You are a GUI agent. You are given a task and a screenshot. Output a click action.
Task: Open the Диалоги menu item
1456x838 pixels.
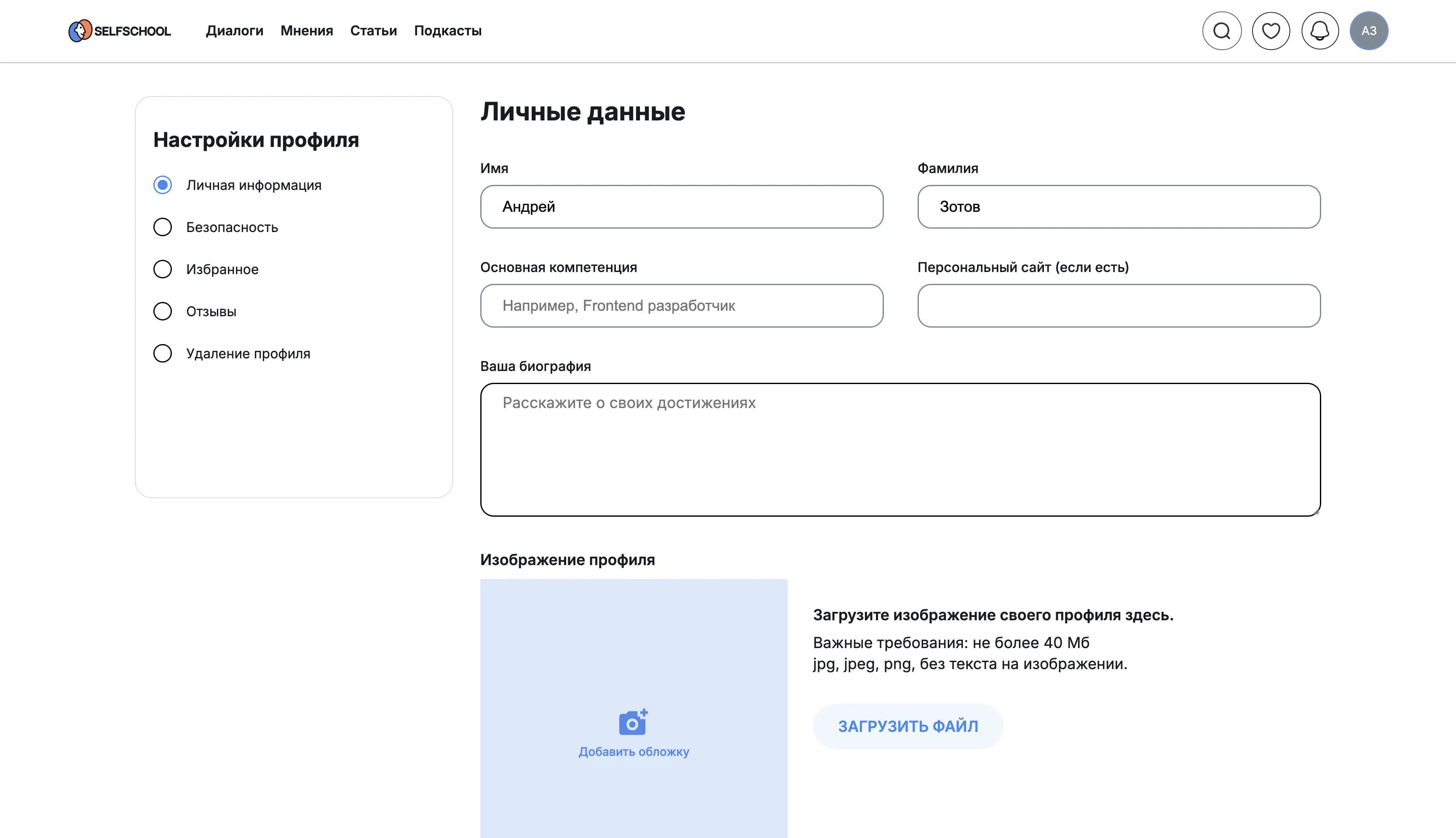point(235,30)
